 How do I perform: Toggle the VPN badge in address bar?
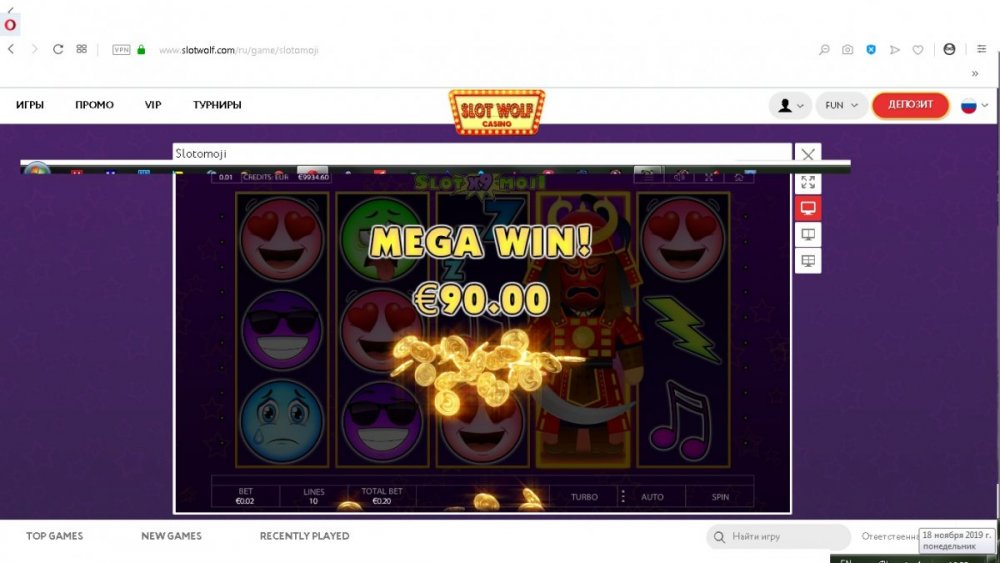click(x=121, y=50)
